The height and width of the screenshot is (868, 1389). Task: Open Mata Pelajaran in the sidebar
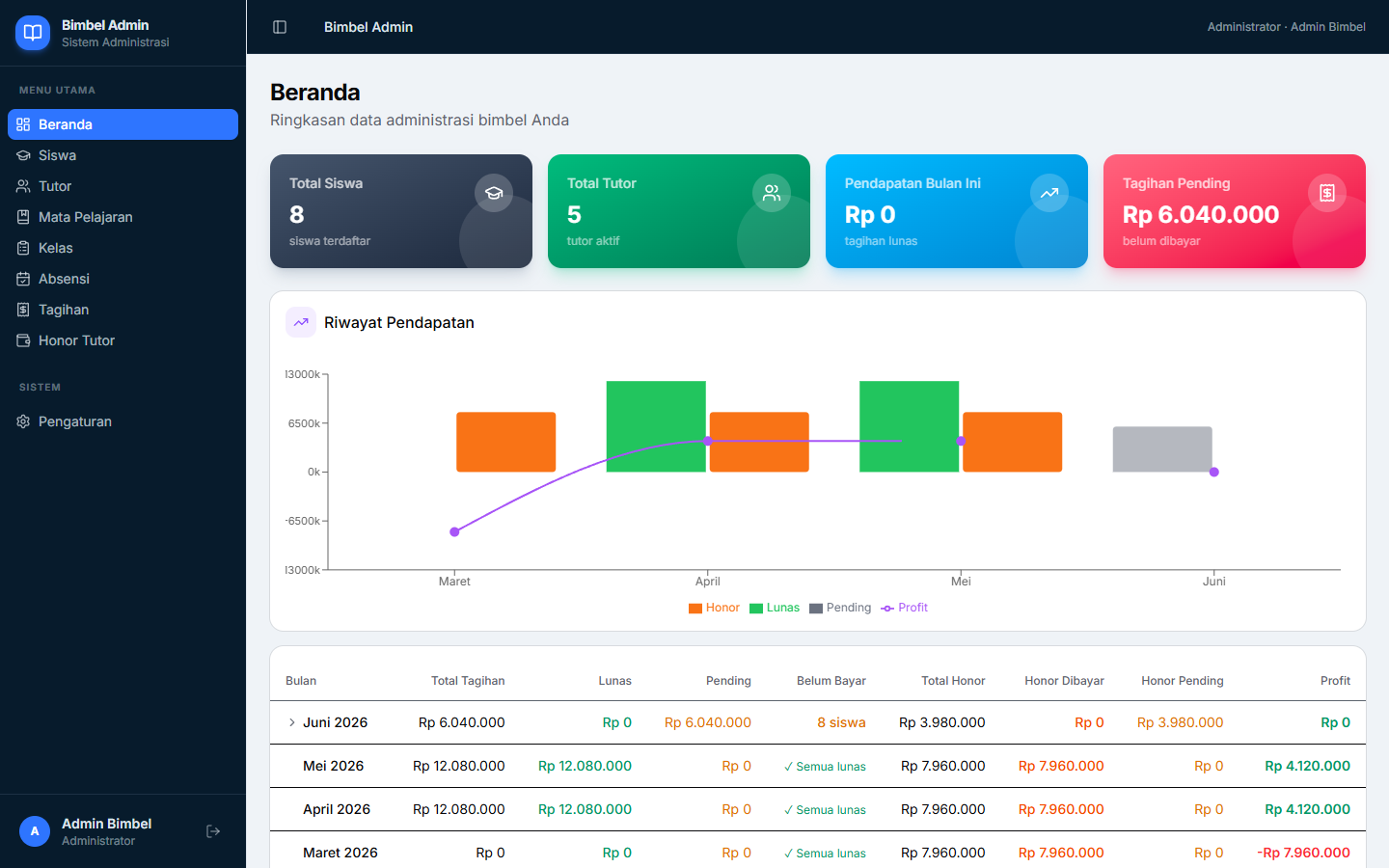(x=123, y=217)
